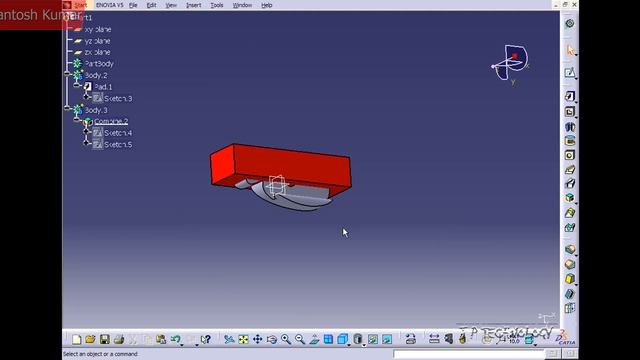This screenshot has width=640, height=360.
Task: Click the Open file folder icon
Action: 90,339
